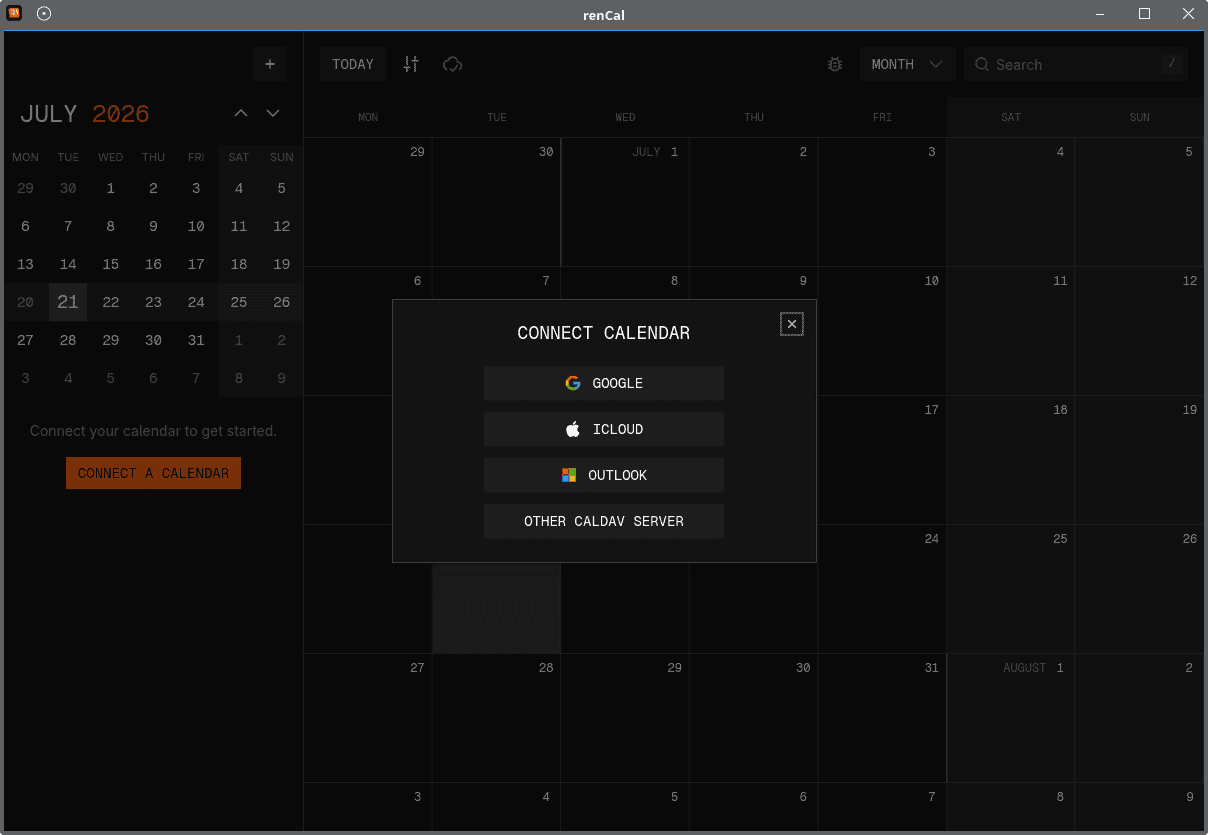Click August 1 cell in month grid
The width and height of the screenshot is (1208, 835).
tap(1011, 718)
